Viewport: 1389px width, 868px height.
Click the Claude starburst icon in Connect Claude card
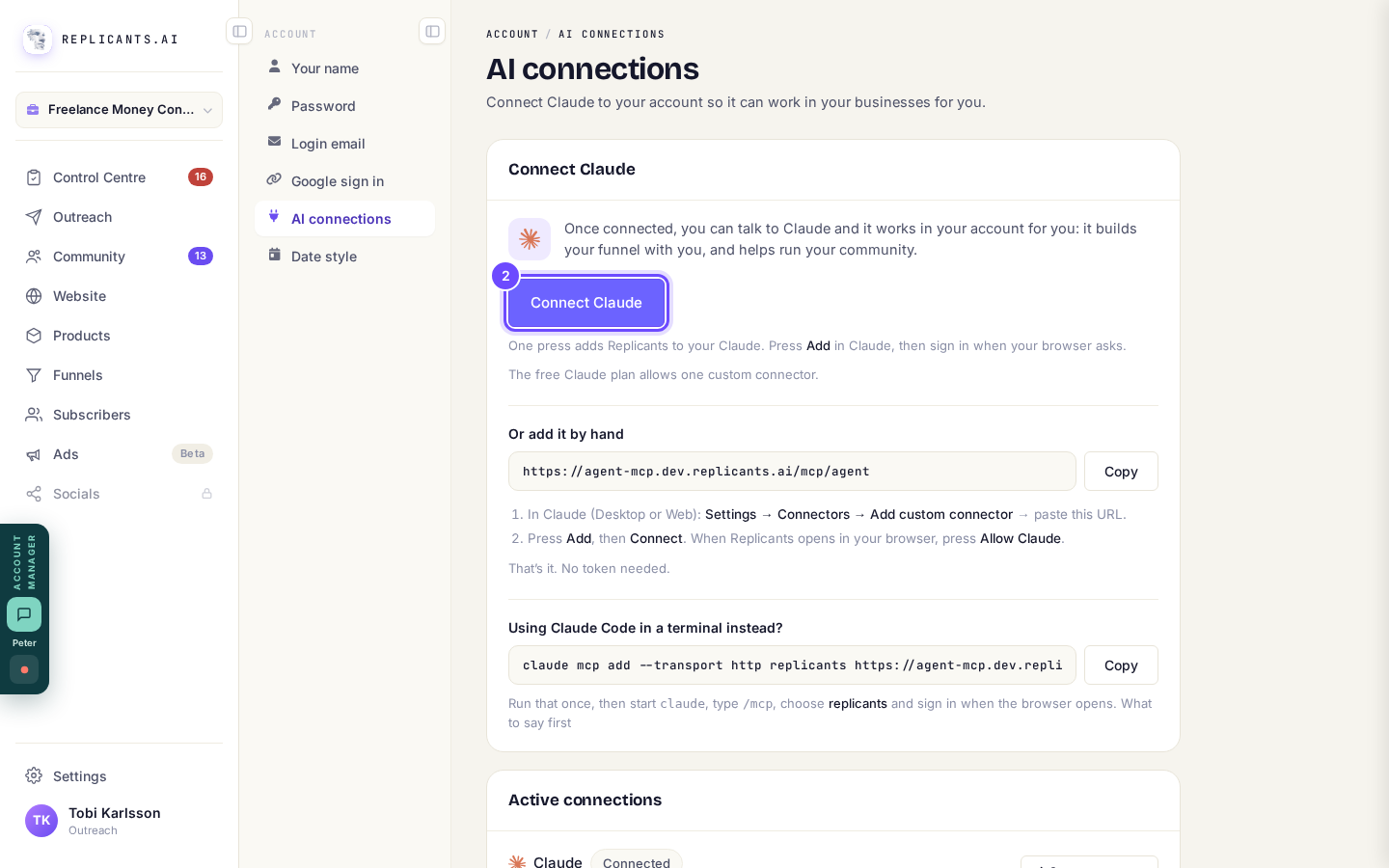[x=530, y=239]
